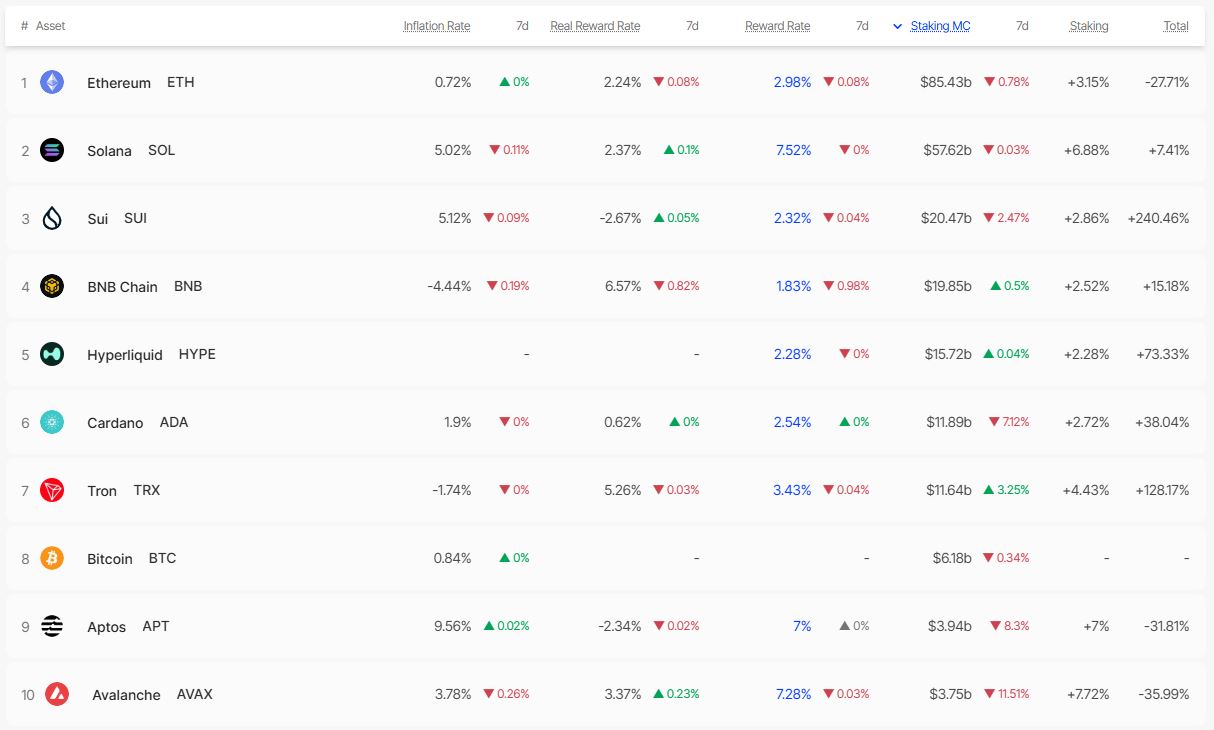Screen dimensions: 1214x730
Task: Click the Asset column header
Action: click(x=51, y=26)
